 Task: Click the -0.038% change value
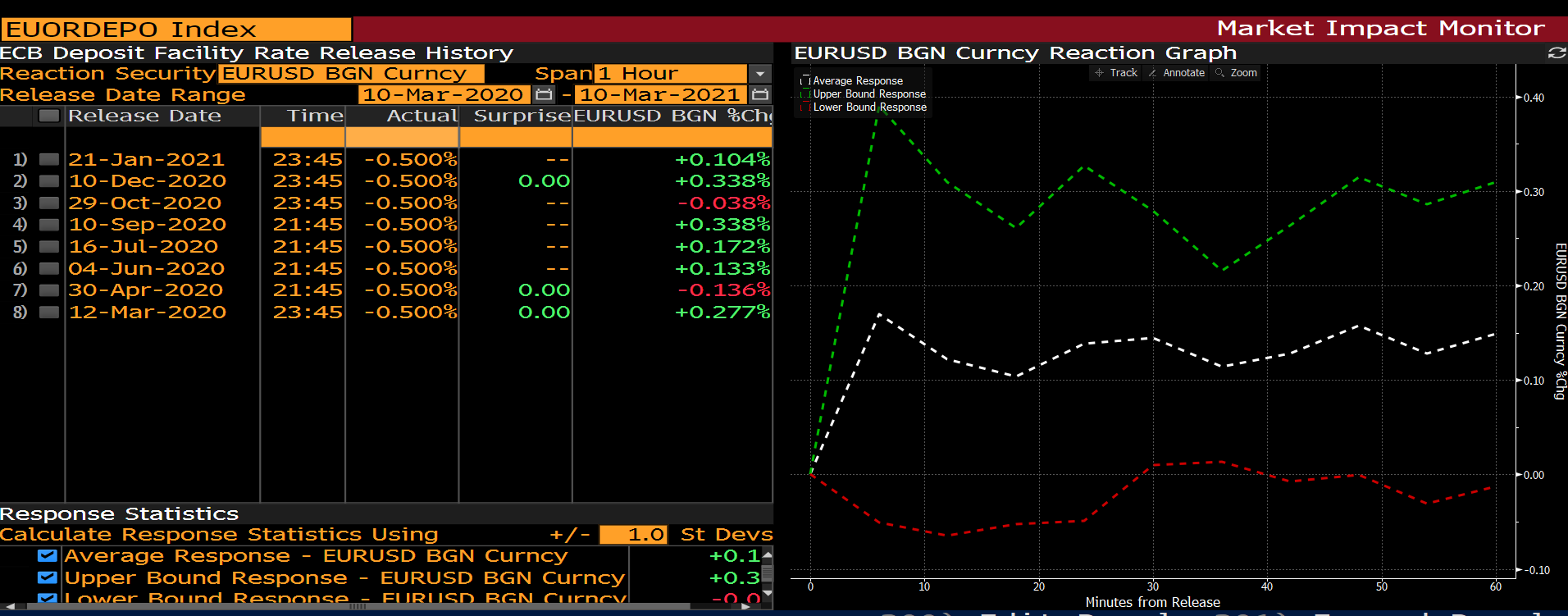point(723,203)
